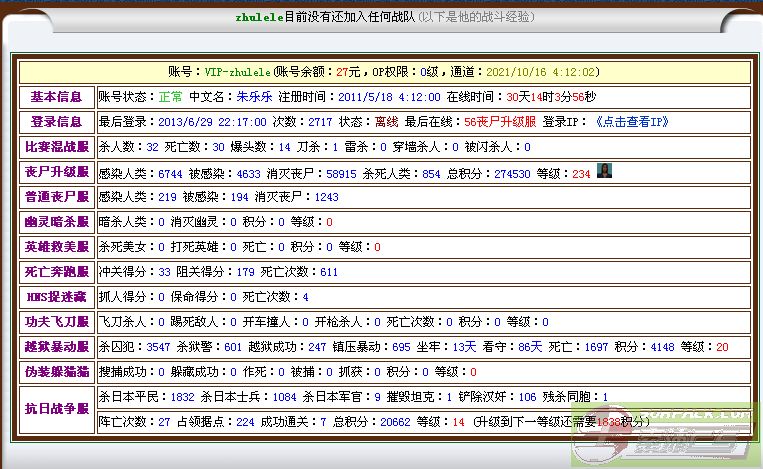This screenshot has width=763, height=469.
Task: Open the 丧尸升级服 section label
Action: coord(56,172)
